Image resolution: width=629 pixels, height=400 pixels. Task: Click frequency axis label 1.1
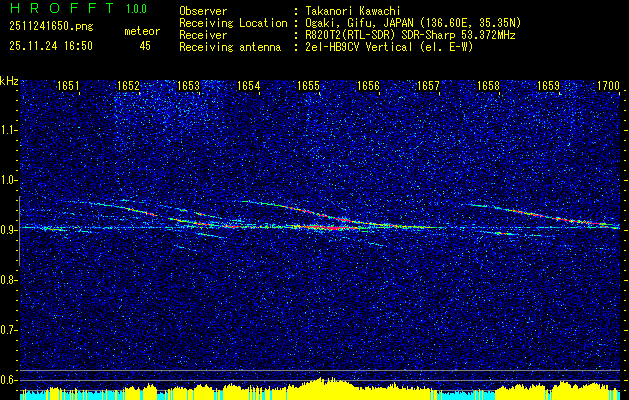click(x=8, y=130)
